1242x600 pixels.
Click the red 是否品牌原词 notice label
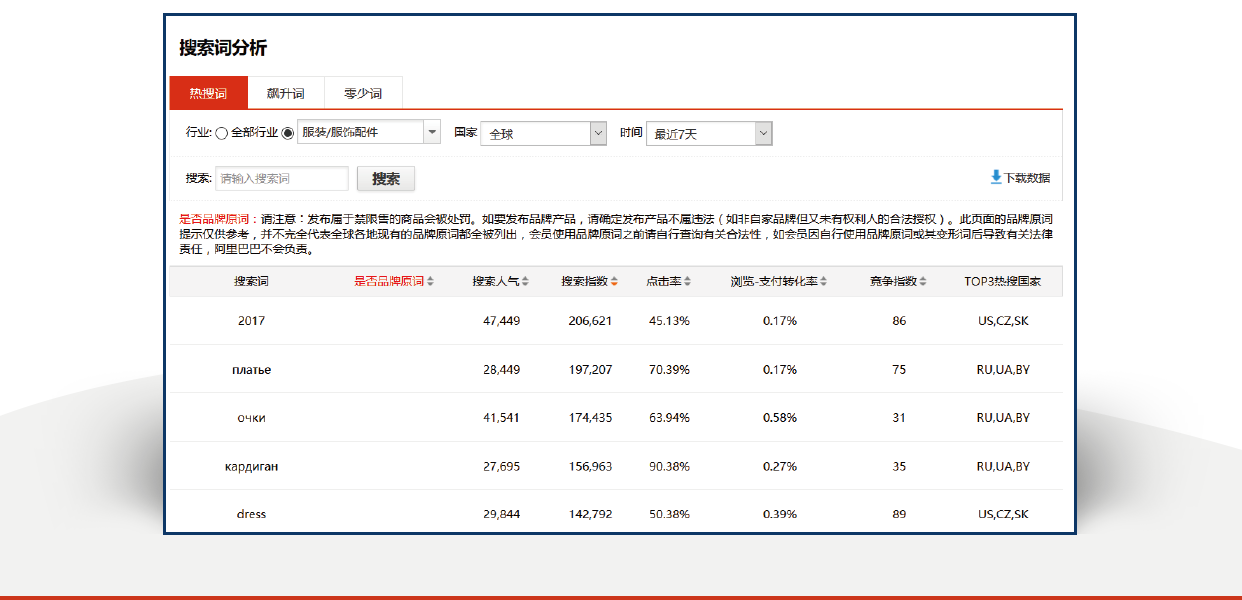tap(214, 219)
